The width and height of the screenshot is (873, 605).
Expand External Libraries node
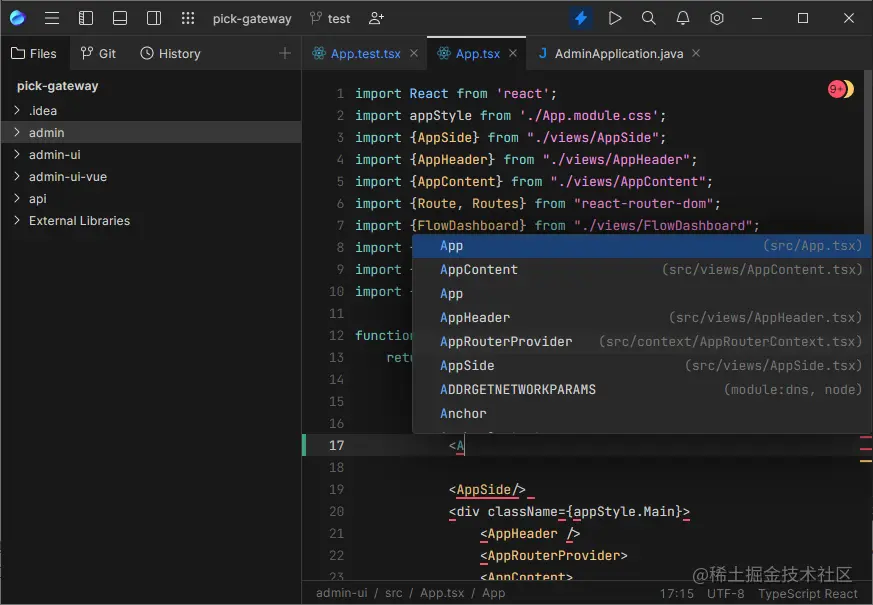(x=17, y=220)
